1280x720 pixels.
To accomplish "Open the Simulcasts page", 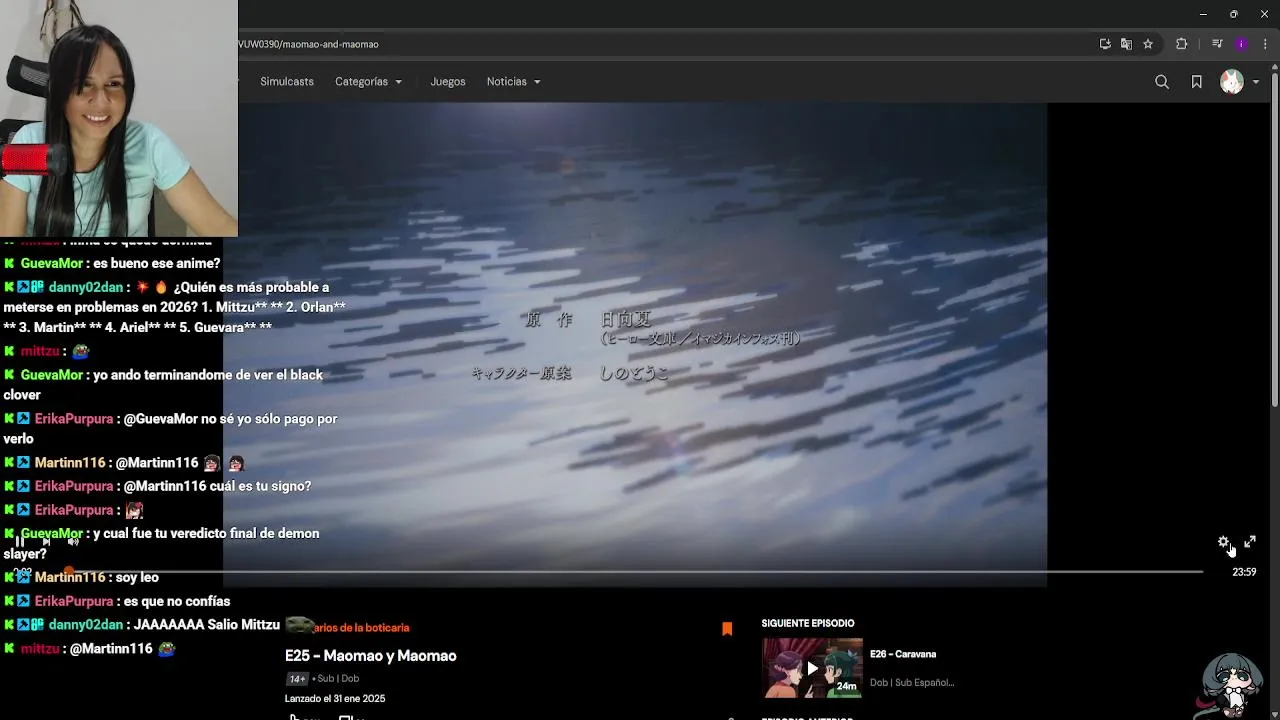I will point(287,82).
